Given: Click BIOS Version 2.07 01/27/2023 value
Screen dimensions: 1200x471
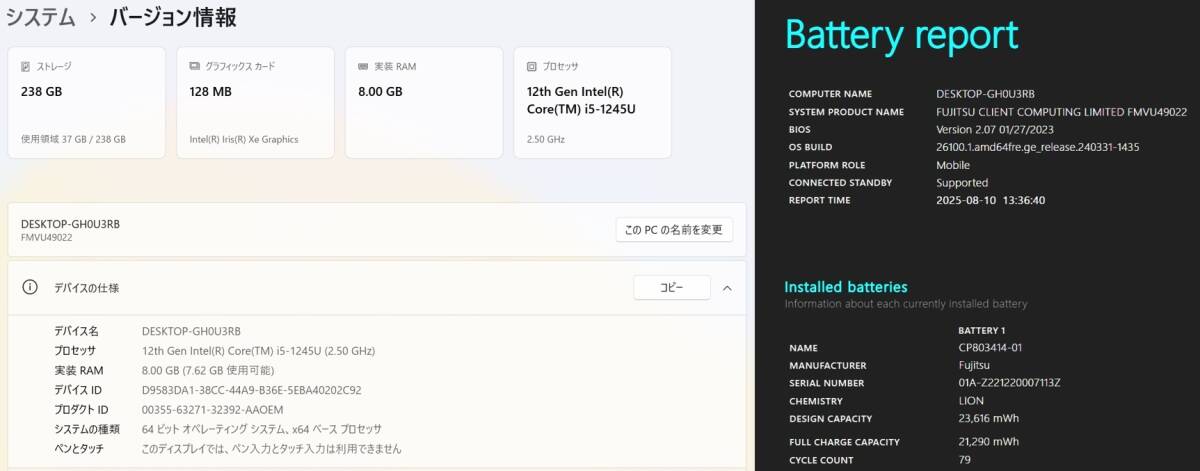Looking at the screenshot, I should click(995, 130).
